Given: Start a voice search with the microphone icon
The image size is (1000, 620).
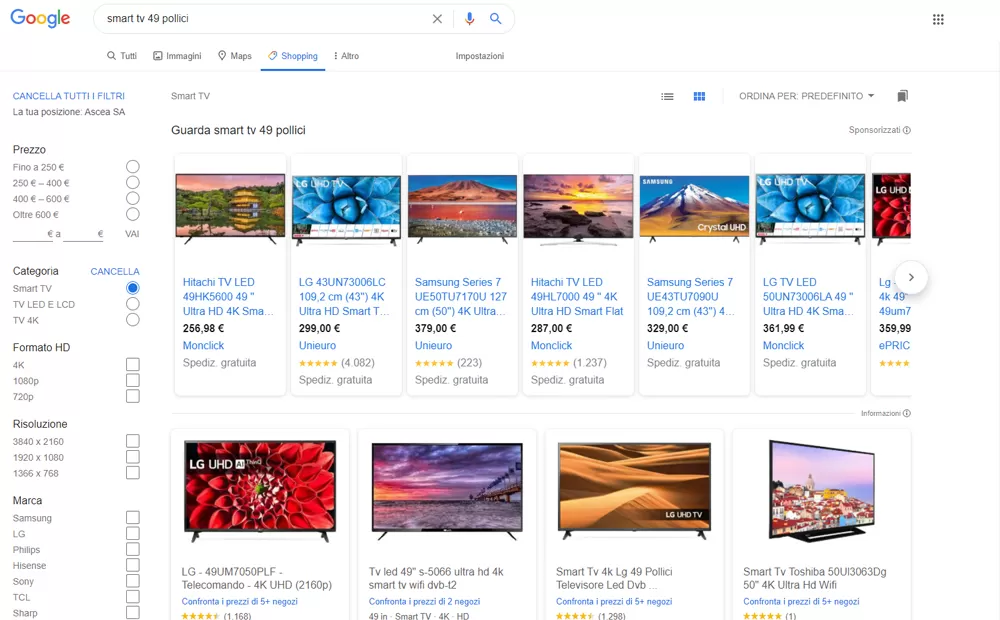Looking at the screenshot, I should click(470, 18).
